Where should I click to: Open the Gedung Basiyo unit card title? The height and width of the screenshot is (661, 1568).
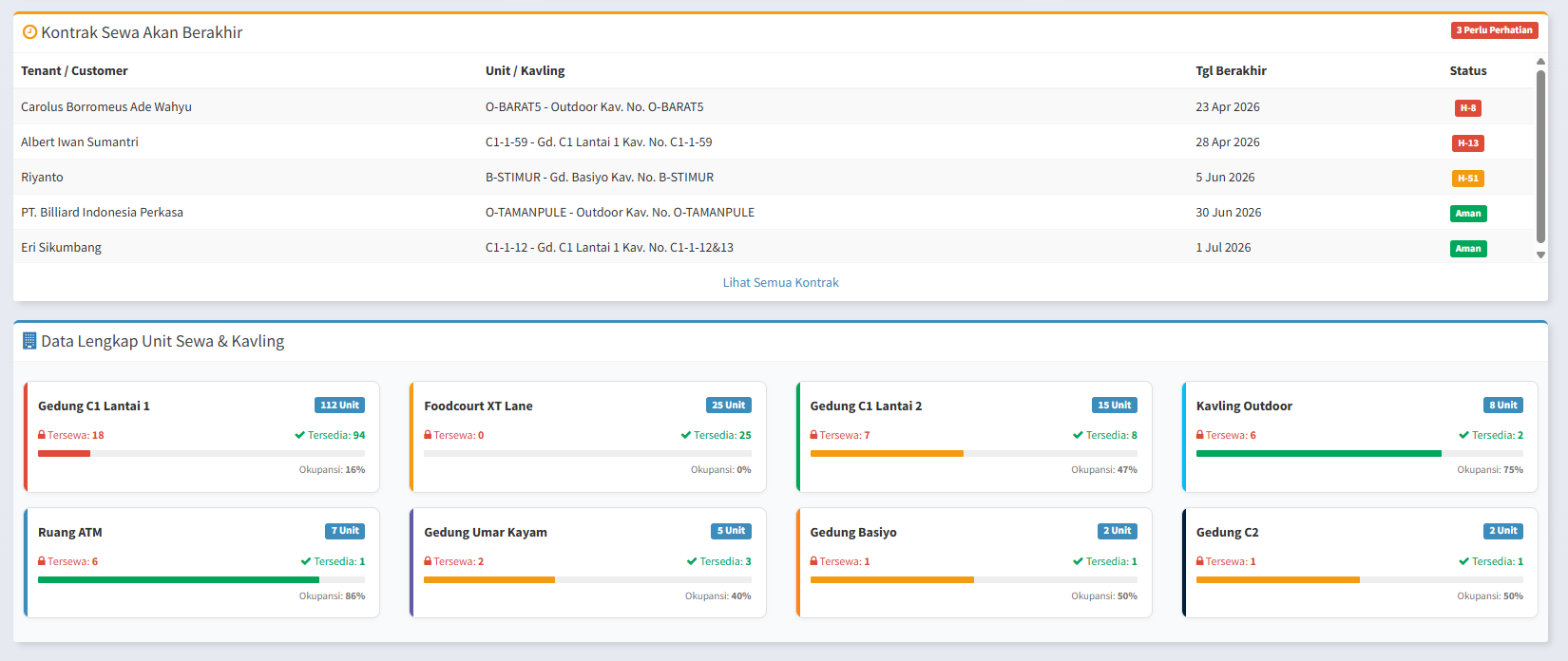tap(852, 532)
